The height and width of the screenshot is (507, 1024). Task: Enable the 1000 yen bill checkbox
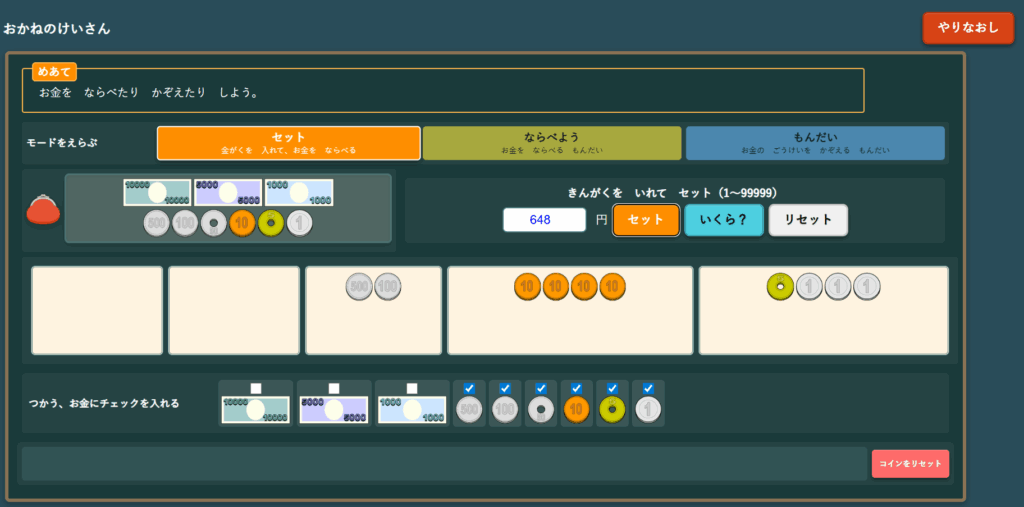[x=412, y=388]
